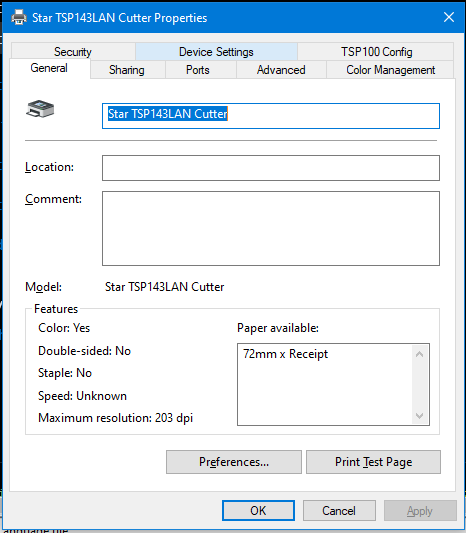This screenshot has width=466, height=533.
Task: Select the General tab
Action: [x=49, y=68]
